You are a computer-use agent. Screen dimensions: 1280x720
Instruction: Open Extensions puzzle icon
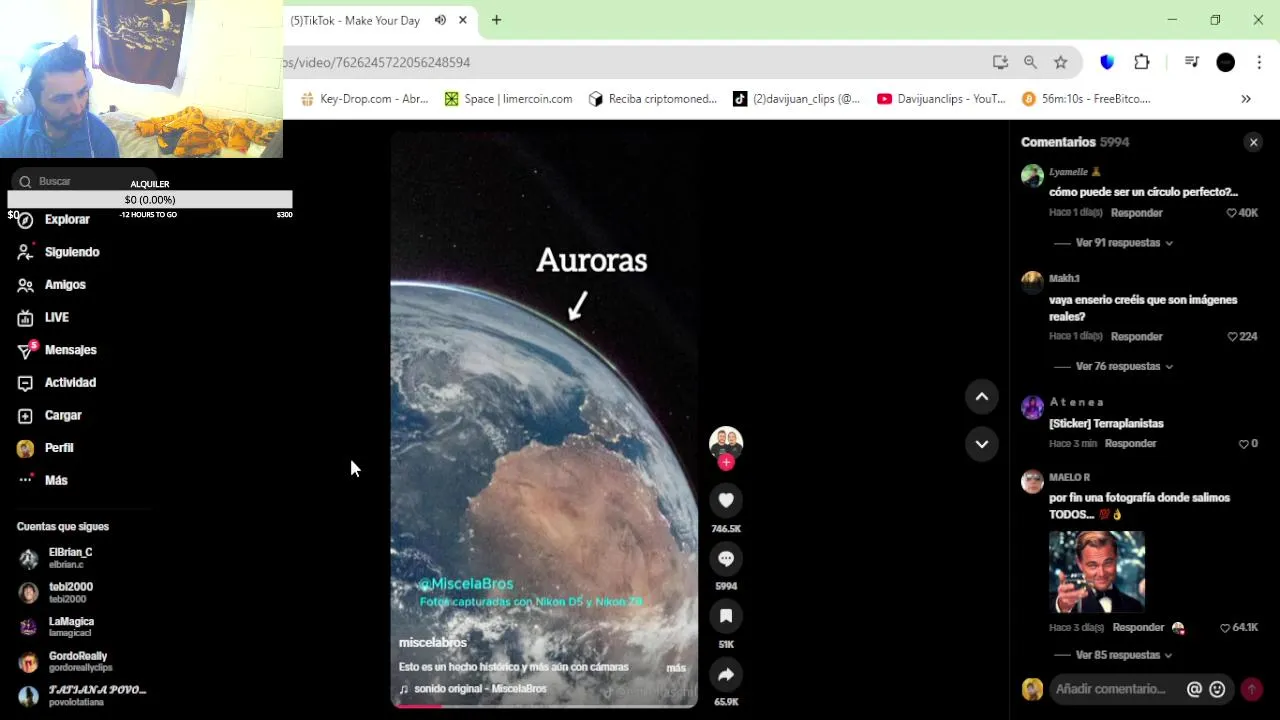(x=1142, y=62)
